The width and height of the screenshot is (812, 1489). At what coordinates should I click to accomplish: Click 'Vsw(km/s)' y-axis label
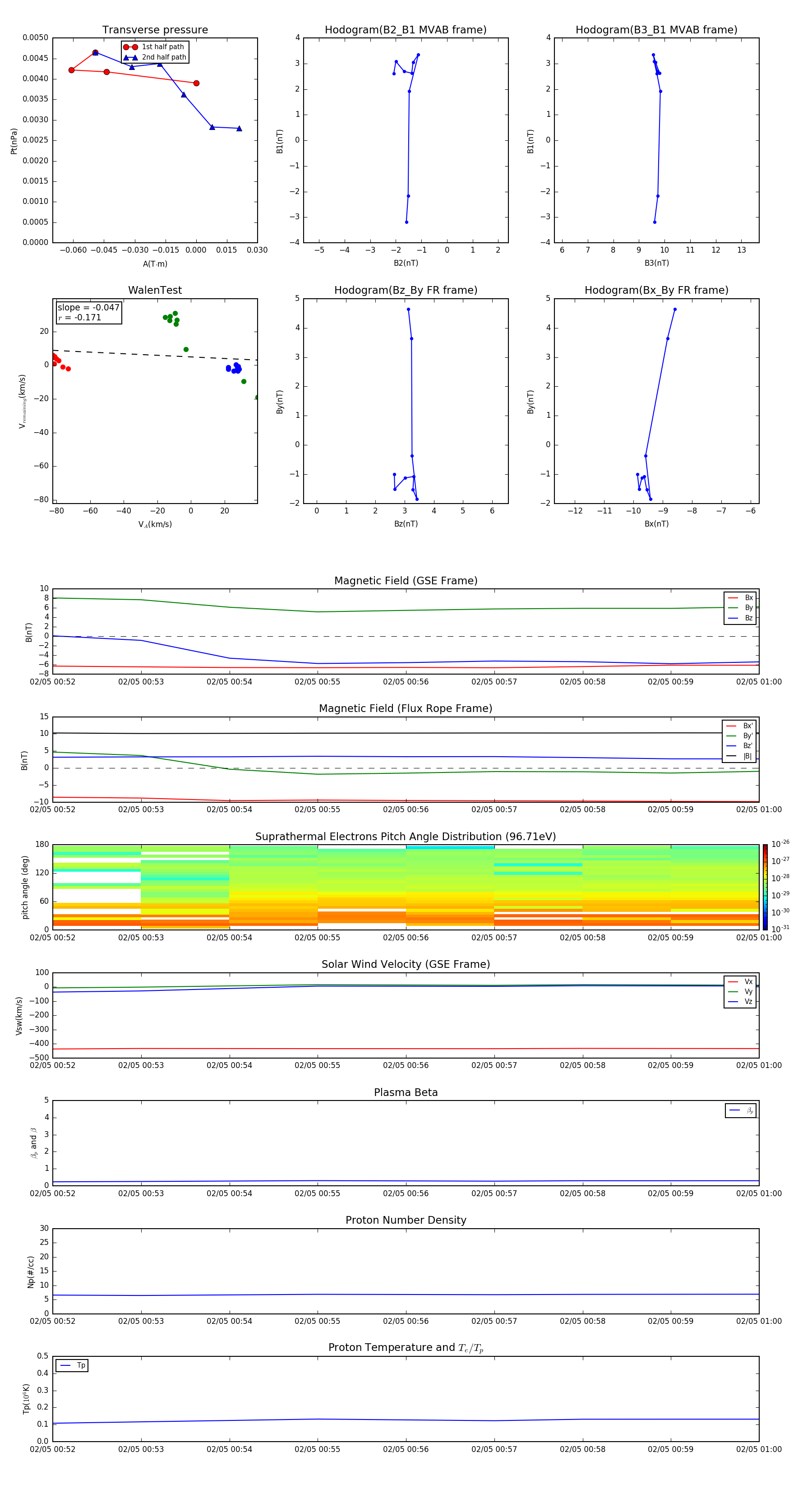click(x=19, y=1016)
